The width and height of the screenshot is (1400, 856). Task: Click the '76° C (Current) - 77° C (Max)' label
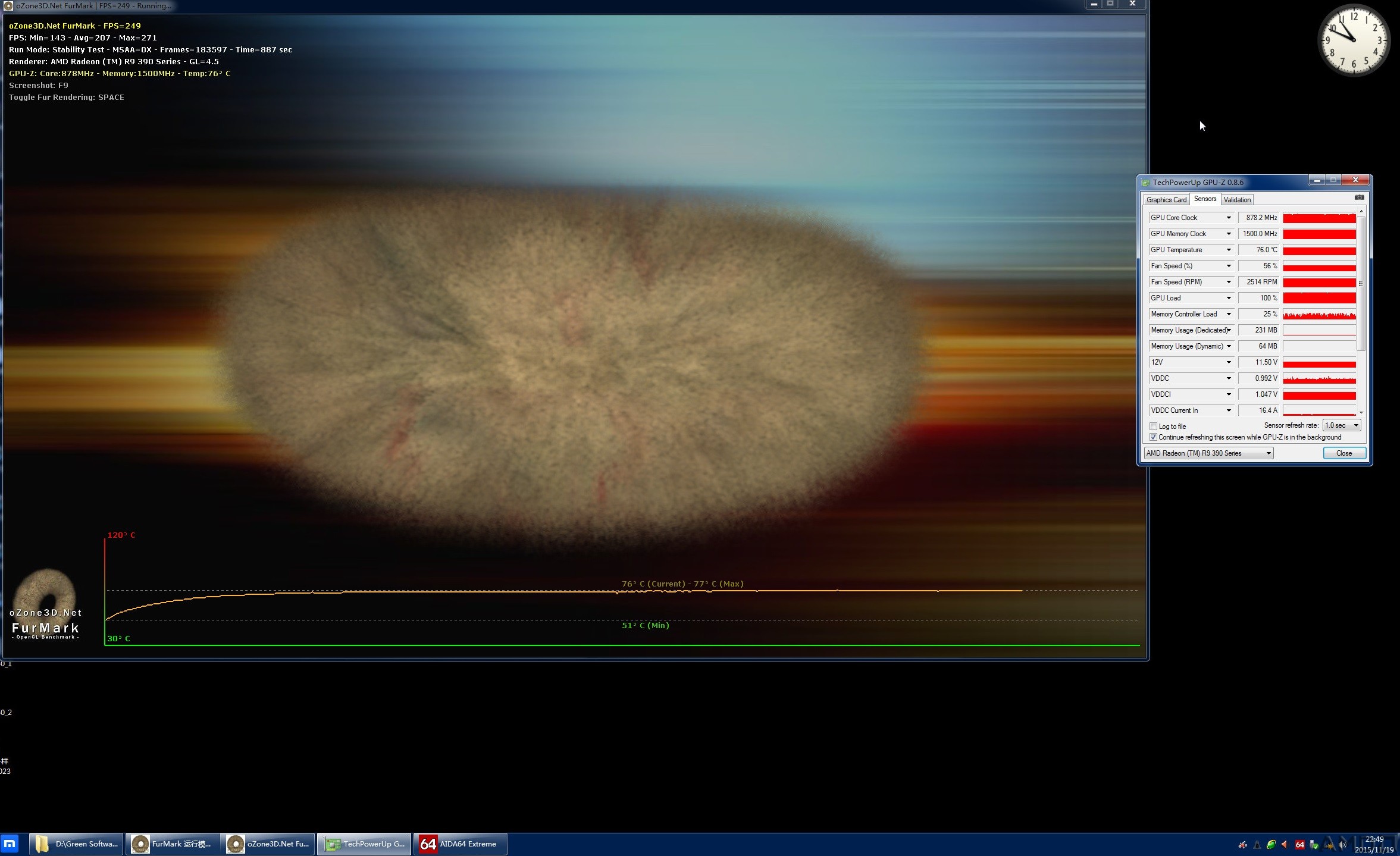(682, 584)
